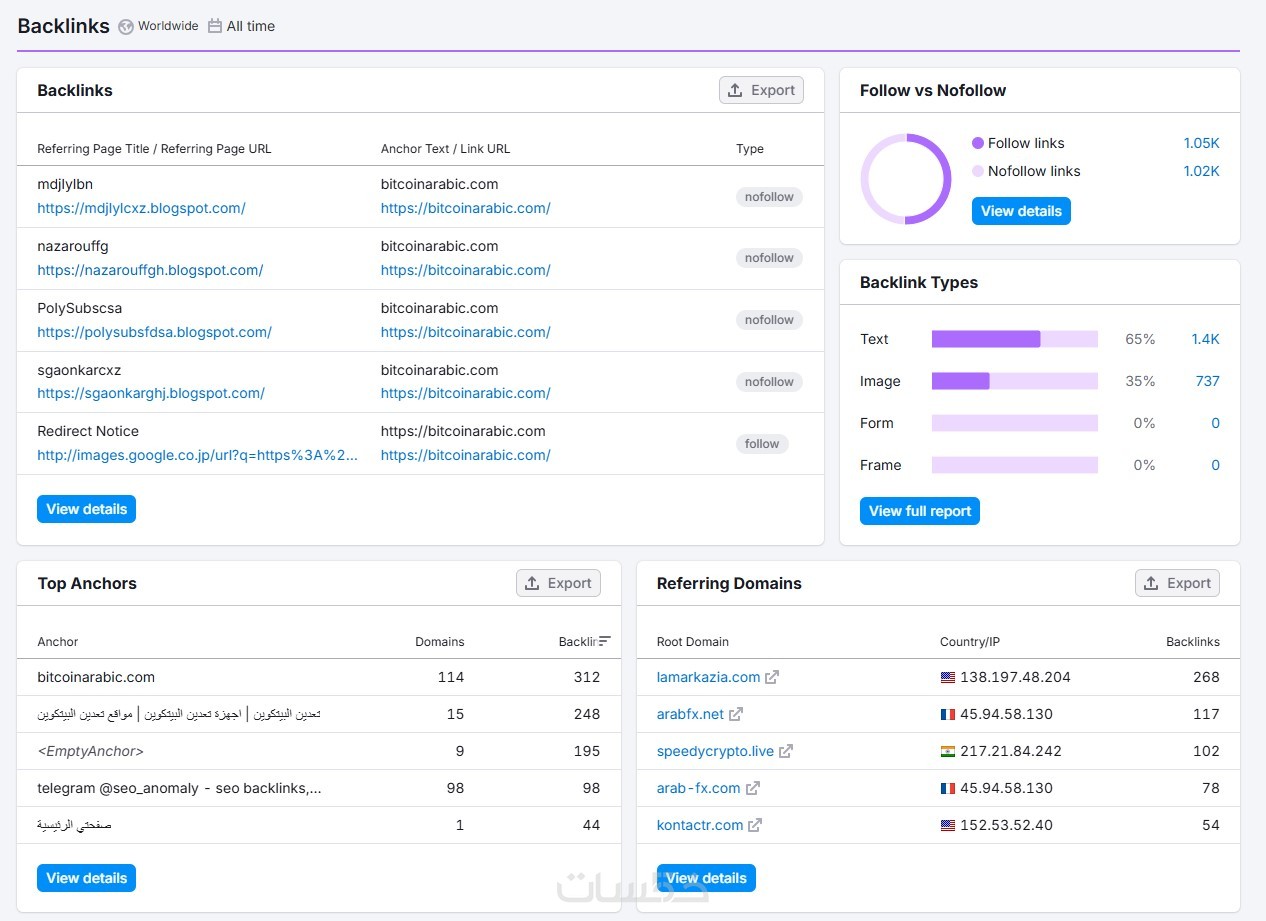This screenshot has width=1266, height=921.
Task: Open arabfx.net external link icon
Action: pyautogui.click(x=736, y=714)
